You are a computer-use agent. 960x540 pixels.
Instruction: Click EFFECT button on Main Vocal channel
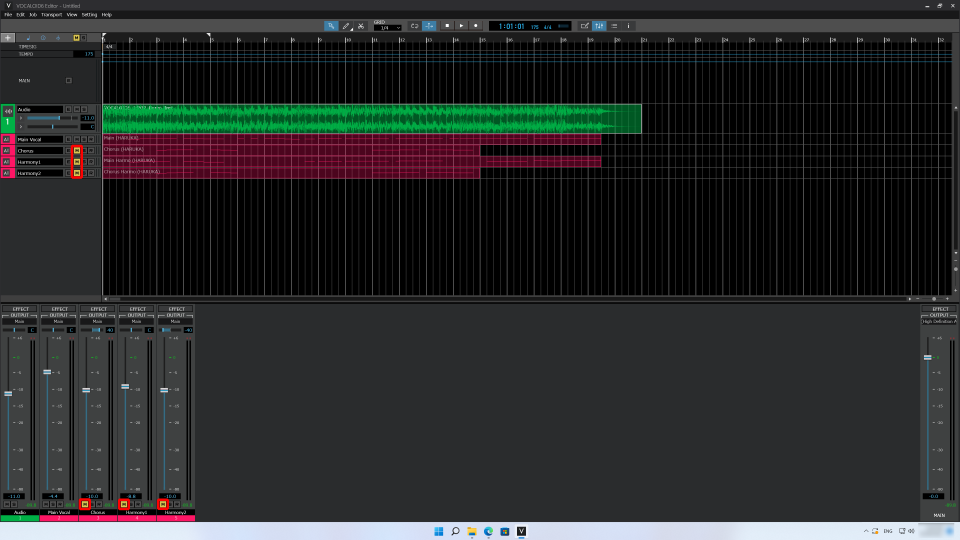[x=59, y=309]
